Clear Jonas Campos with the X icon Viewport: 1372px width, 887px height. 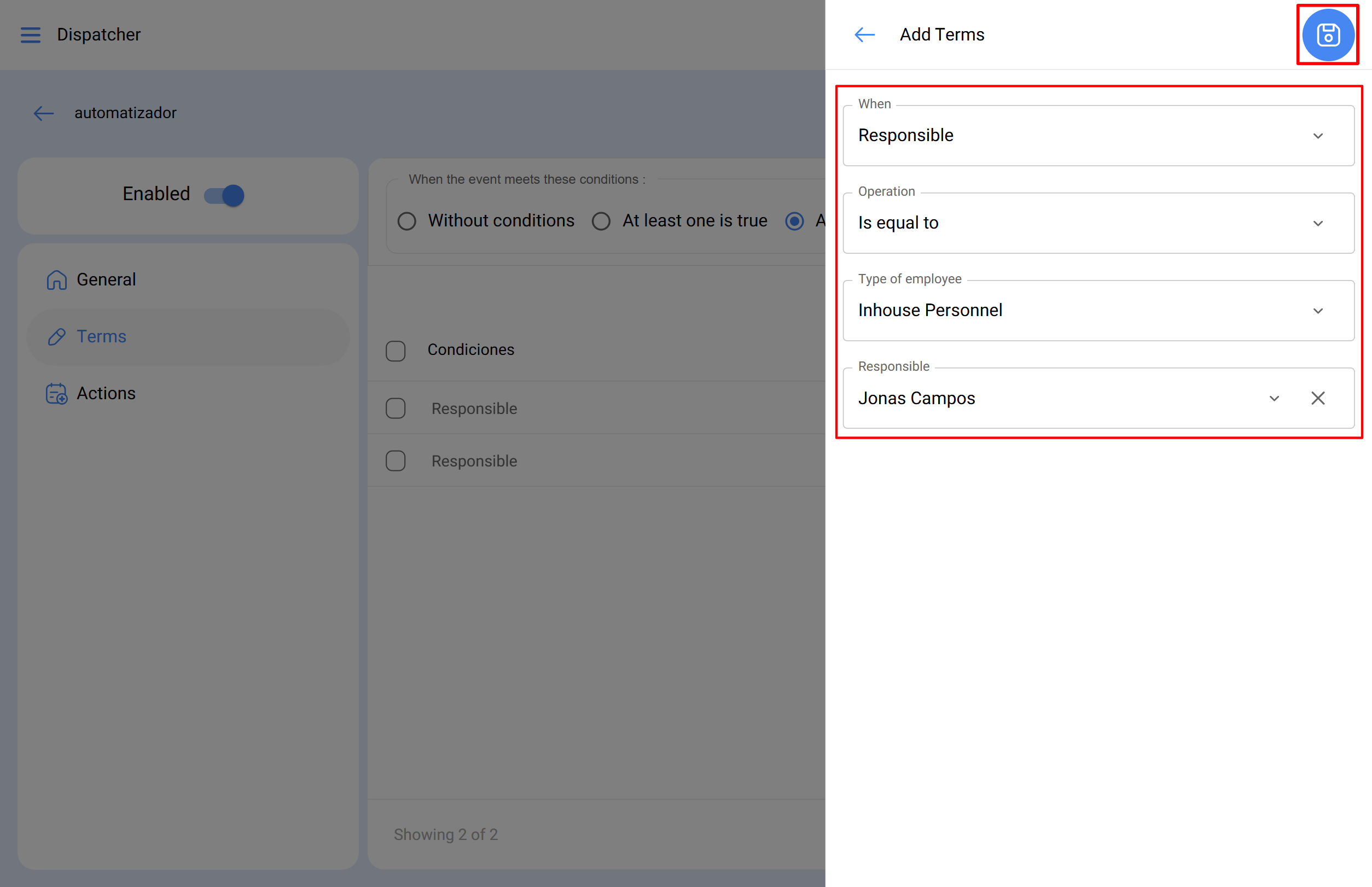pyautogui.click(x=1317, y=399)
